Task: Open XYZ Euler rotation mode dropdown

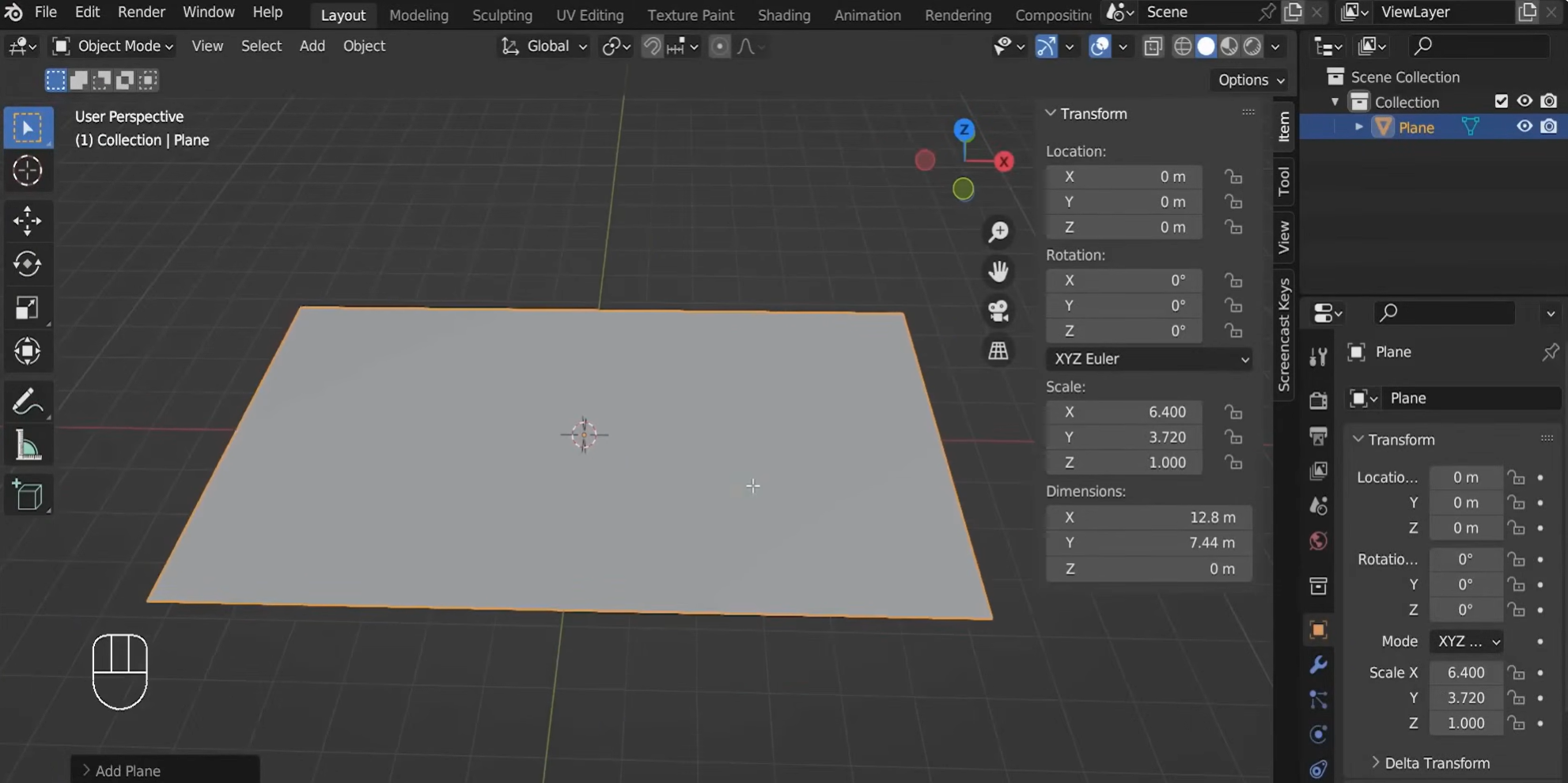Action: click(x=1149, y=358)
